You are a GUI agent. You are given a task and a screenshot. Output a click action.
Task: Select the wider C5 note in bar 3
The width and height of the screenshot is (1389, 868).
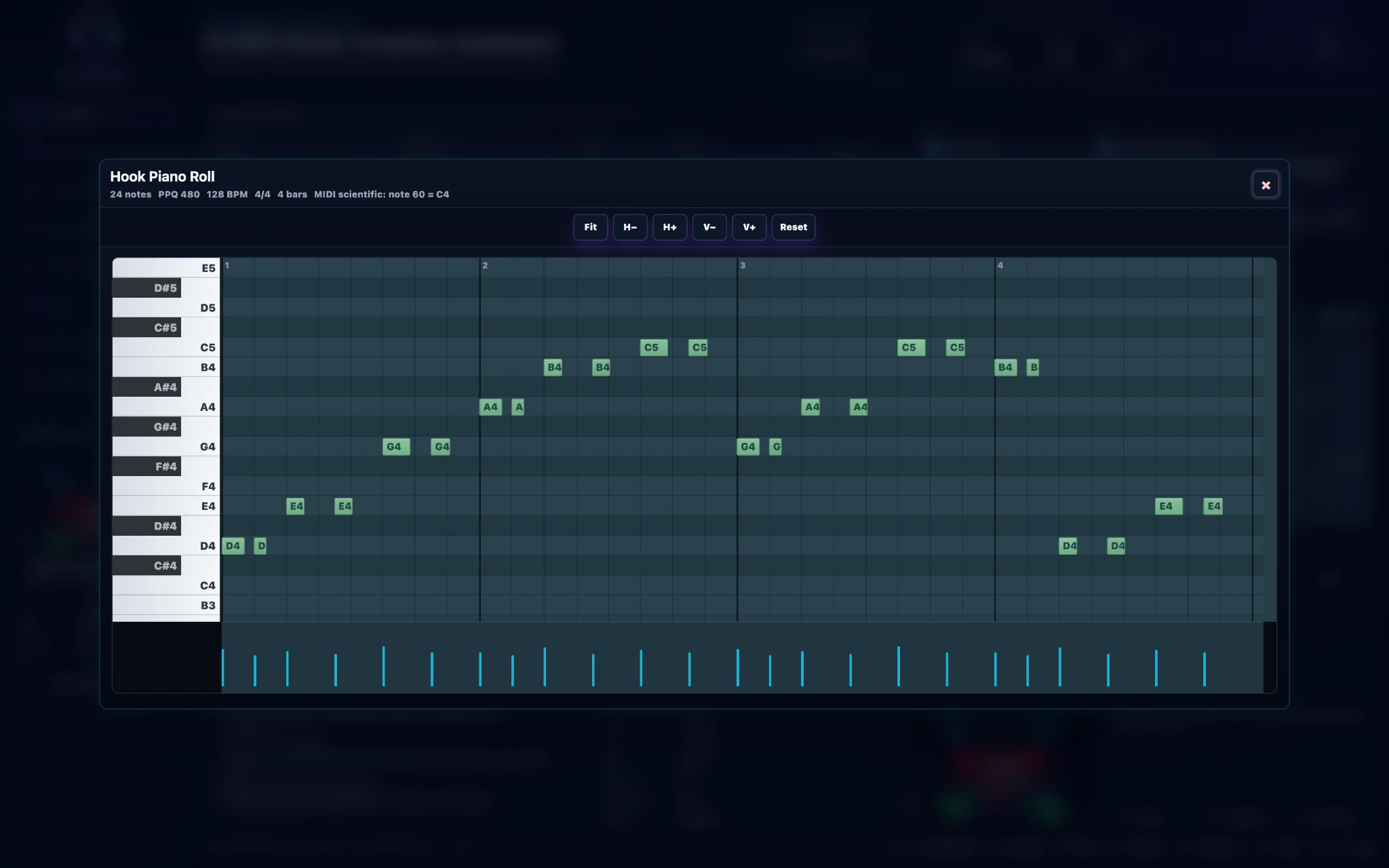912,347
